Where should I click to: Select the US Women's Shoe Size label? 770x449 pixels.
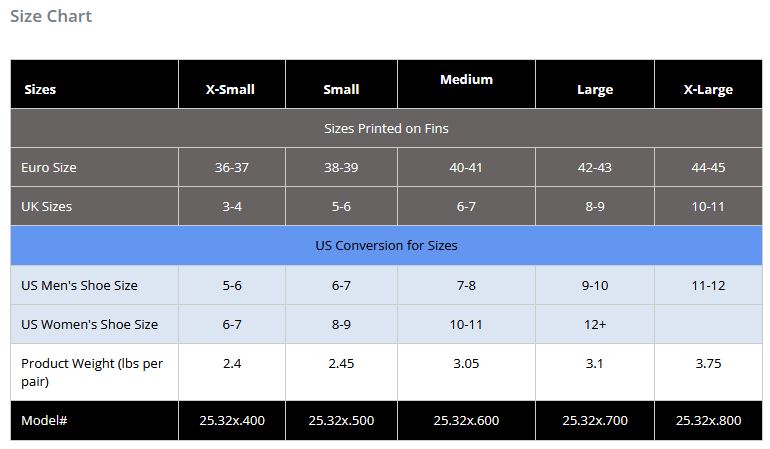tap(90, 324)
